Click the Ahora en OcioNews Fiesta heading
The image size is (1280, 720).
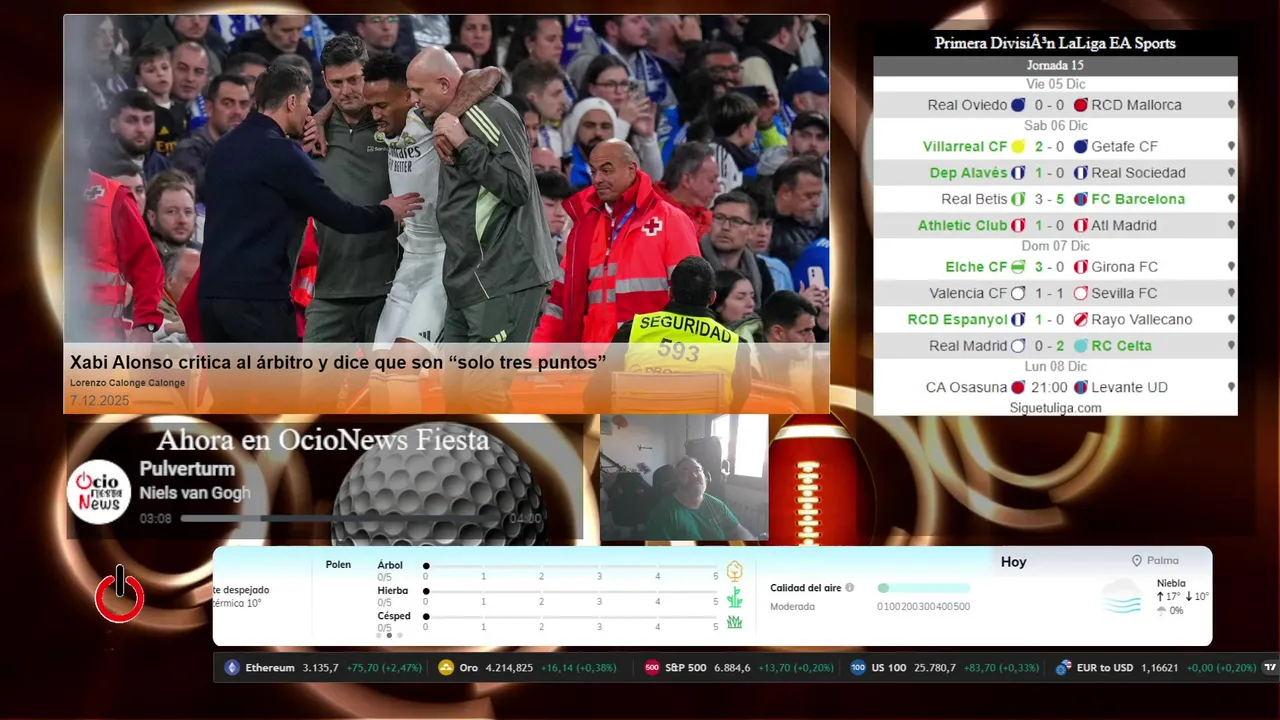pyautogui.click(x=323, y=441)
